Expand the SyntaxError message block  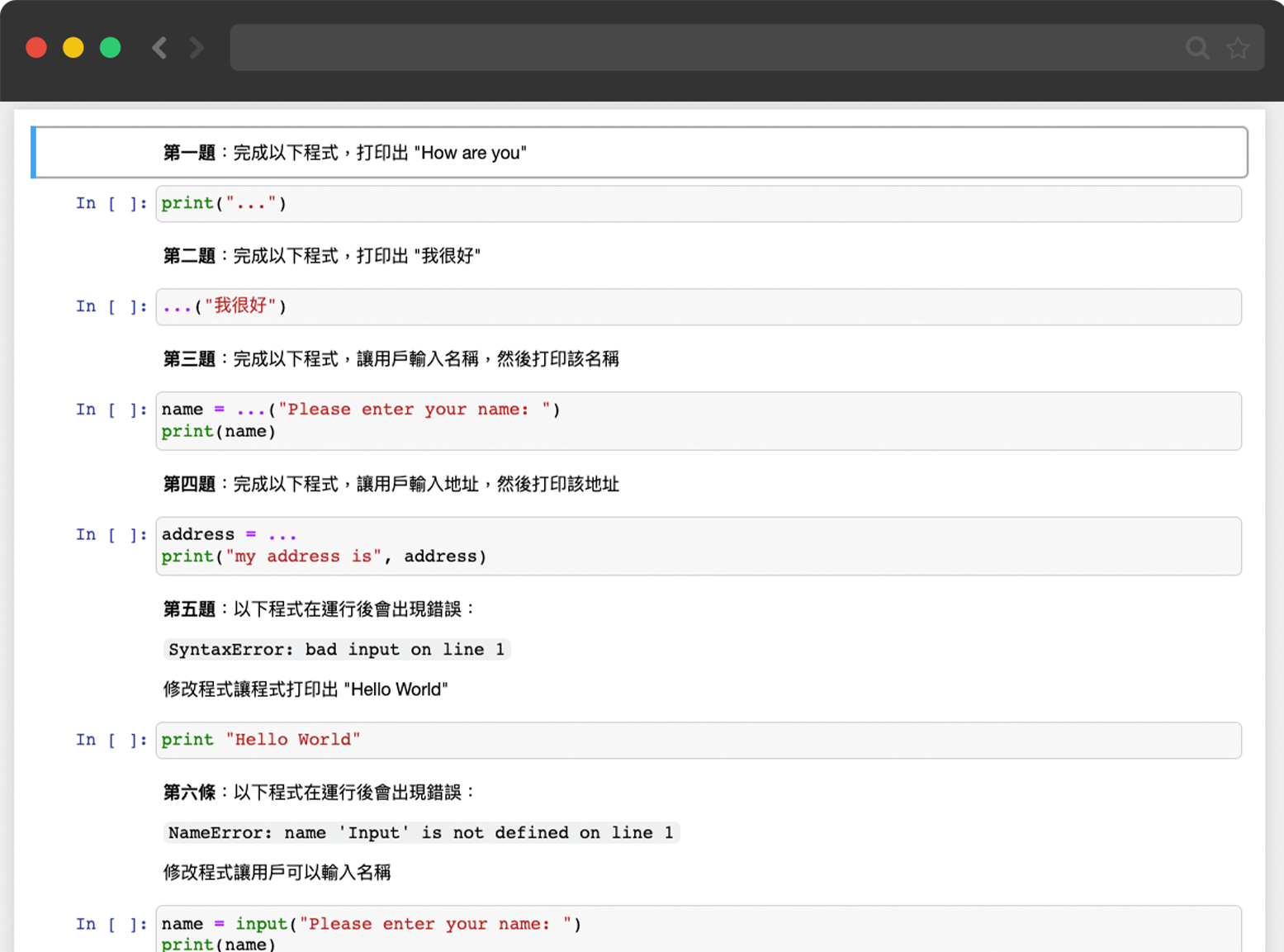337,649
